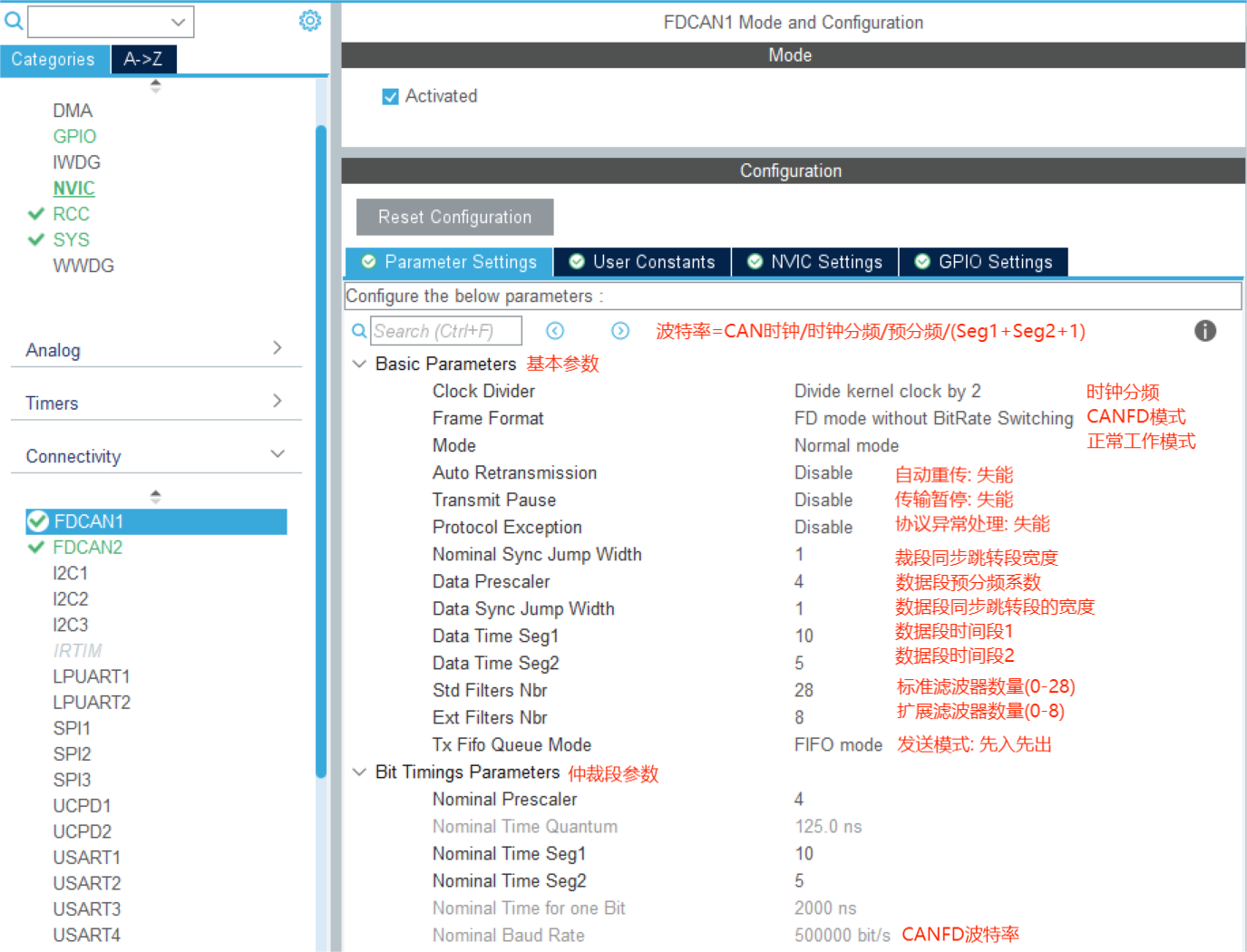
Task: Select FDCAN2 in the peripheral list
Action: coord(87,547)
